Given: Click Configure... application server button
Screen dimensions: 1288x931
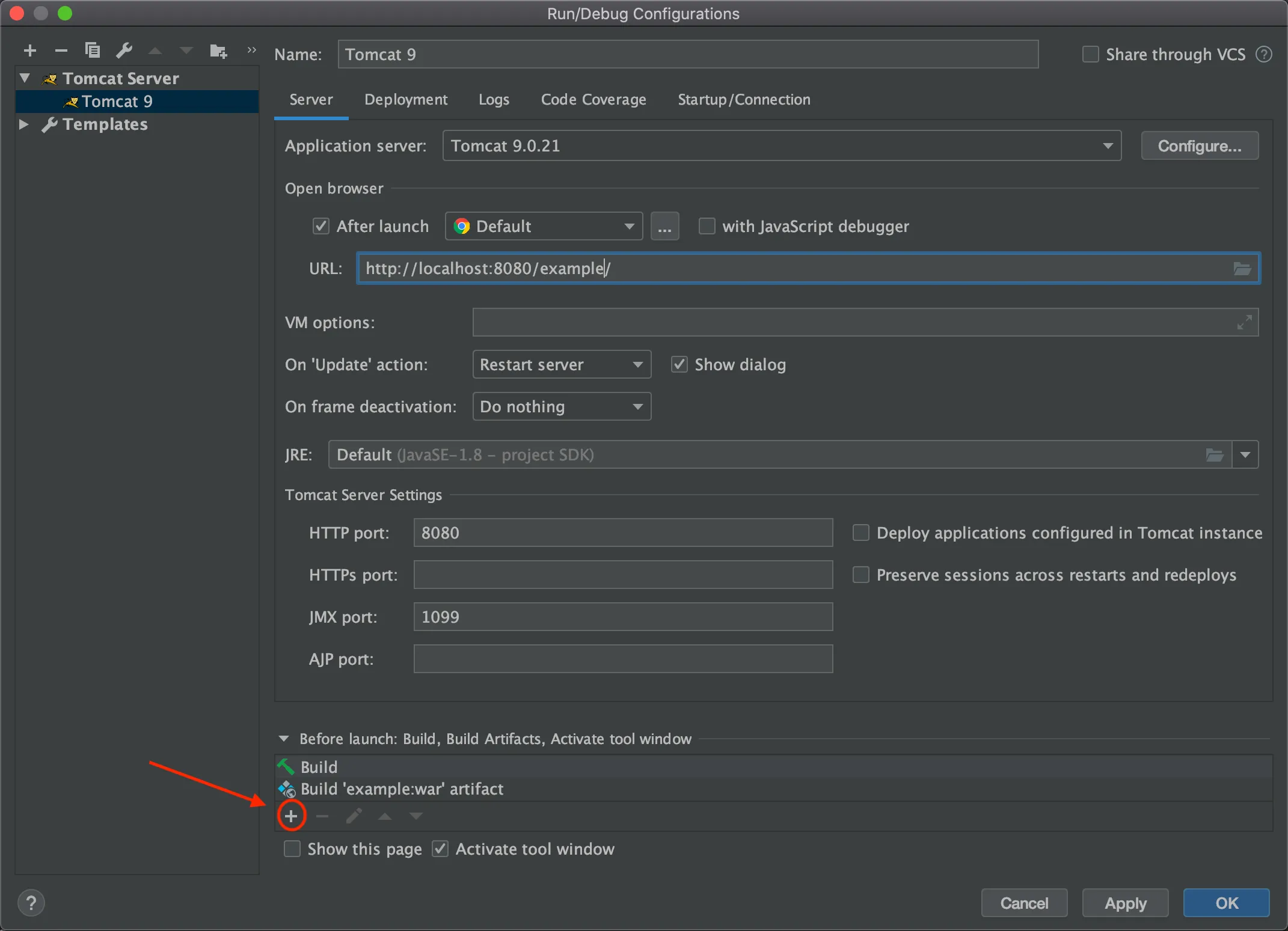Looking at the screenshot, I should (x=1200, y=146).
